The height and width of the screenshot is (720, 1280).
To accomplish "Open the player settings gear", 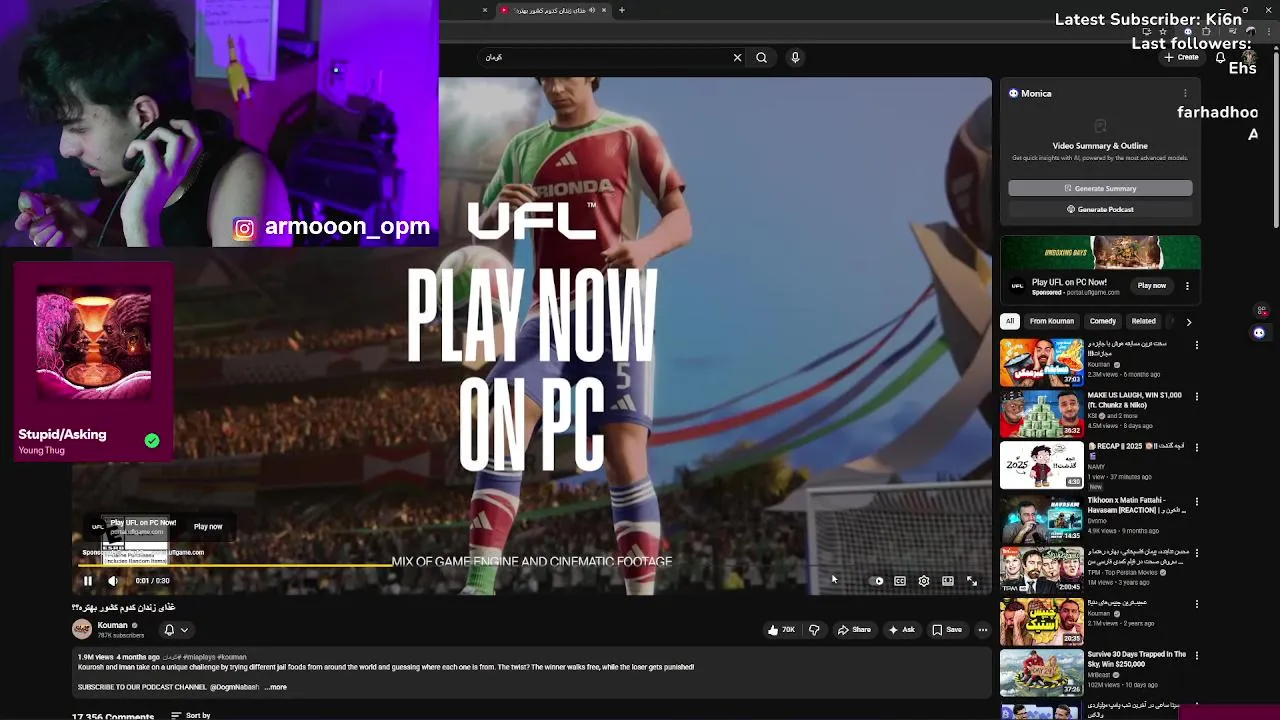I will (924, 581).
